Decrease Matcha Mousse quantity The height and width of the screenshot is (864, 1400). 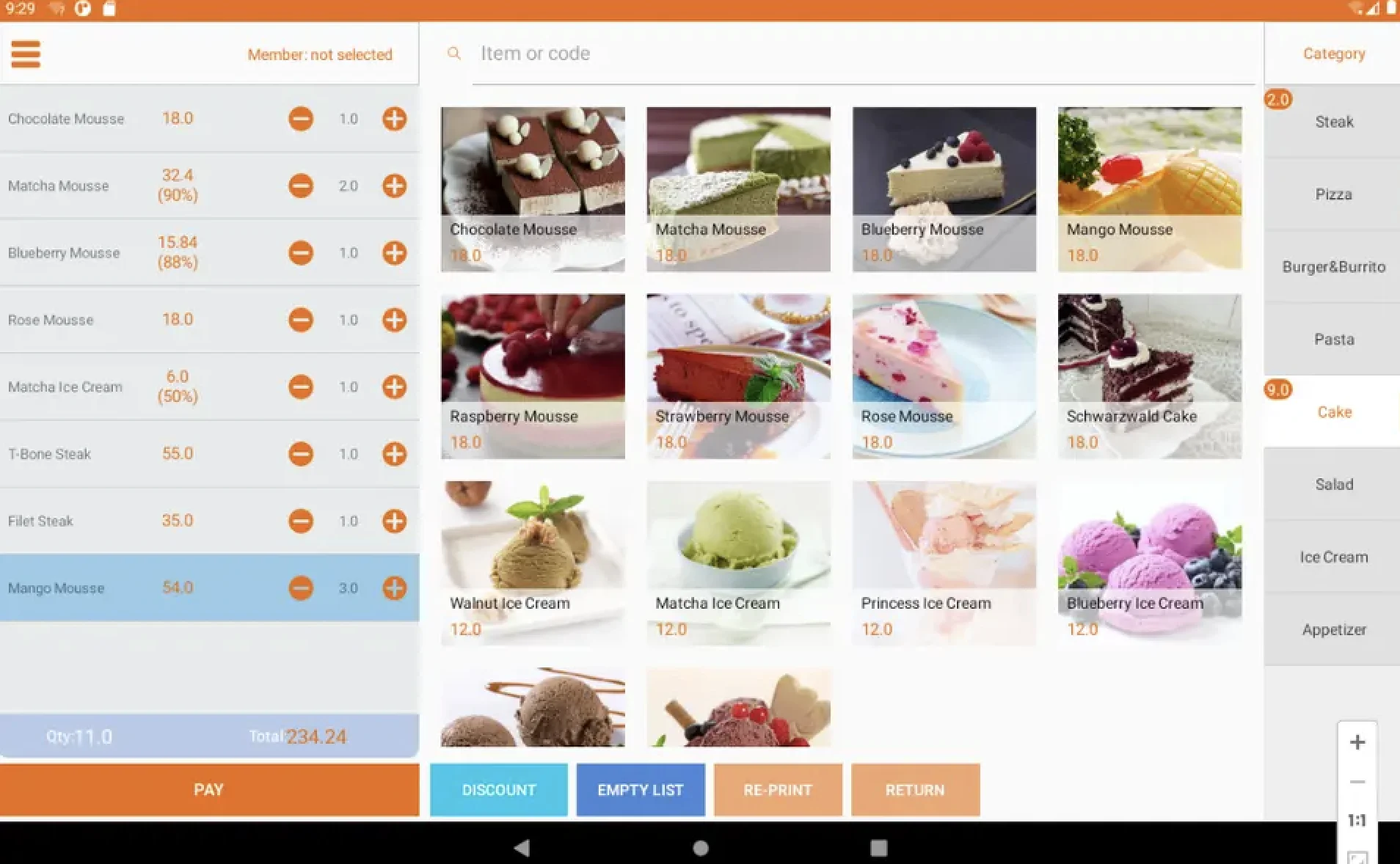point(301,186)
